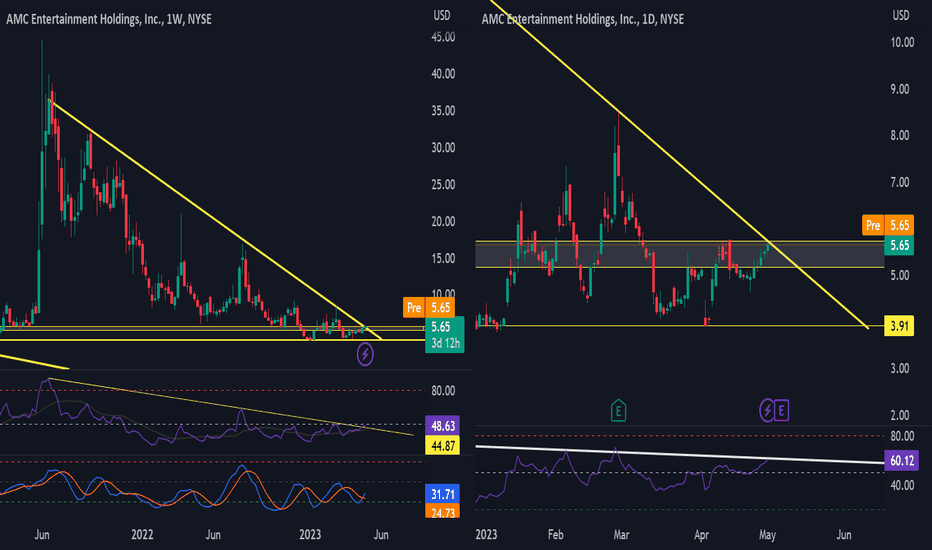932x550 pixels.
Task: Click the purple lightning icon on weekly chart
Action: (365, 355)
